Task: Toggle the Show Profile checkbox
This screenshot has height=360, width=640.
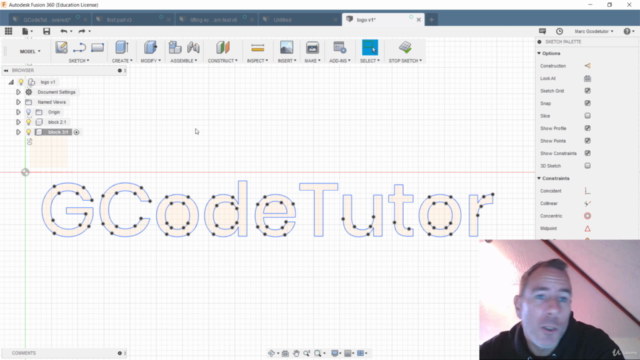Action: 587,128
